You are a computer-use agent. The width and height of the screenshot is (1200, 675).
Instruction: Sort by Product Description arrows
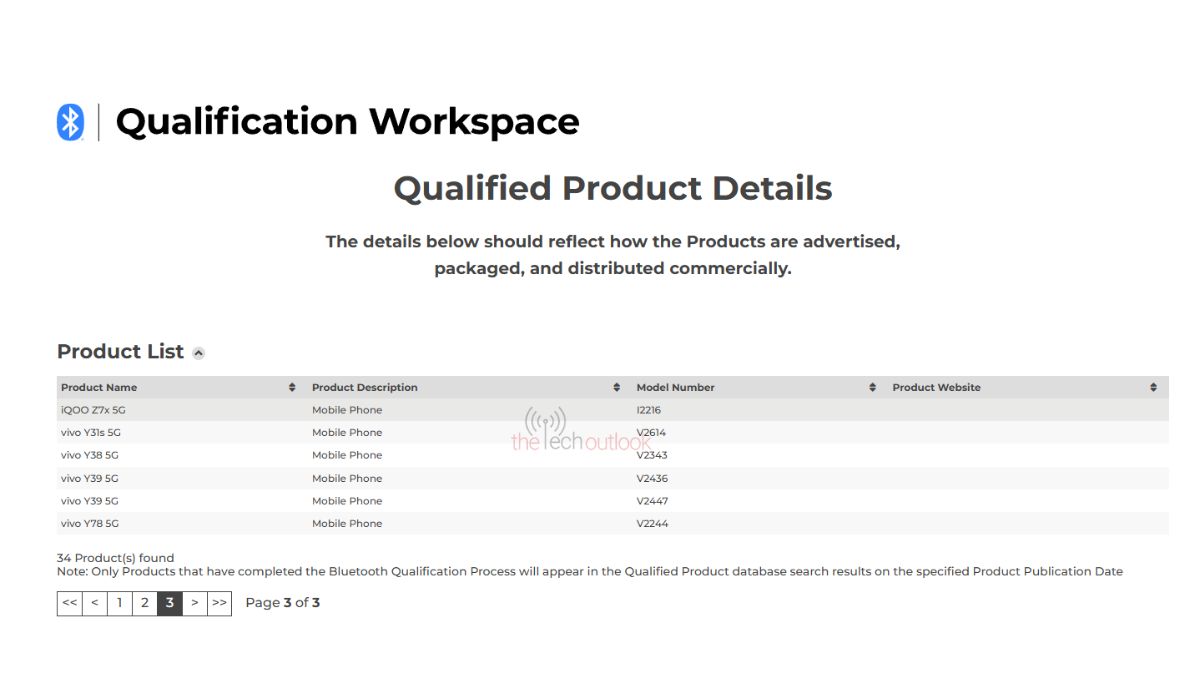coord(617,387)
